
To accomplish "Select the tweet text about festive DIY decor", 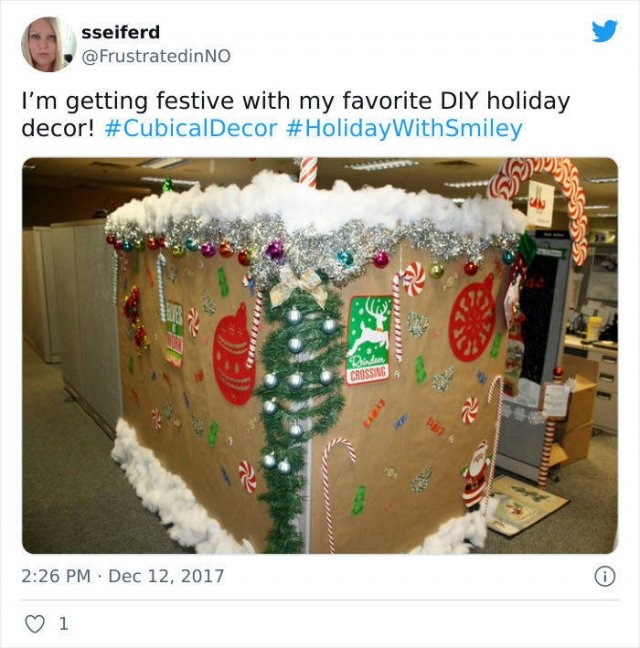I will coord(295,114).
